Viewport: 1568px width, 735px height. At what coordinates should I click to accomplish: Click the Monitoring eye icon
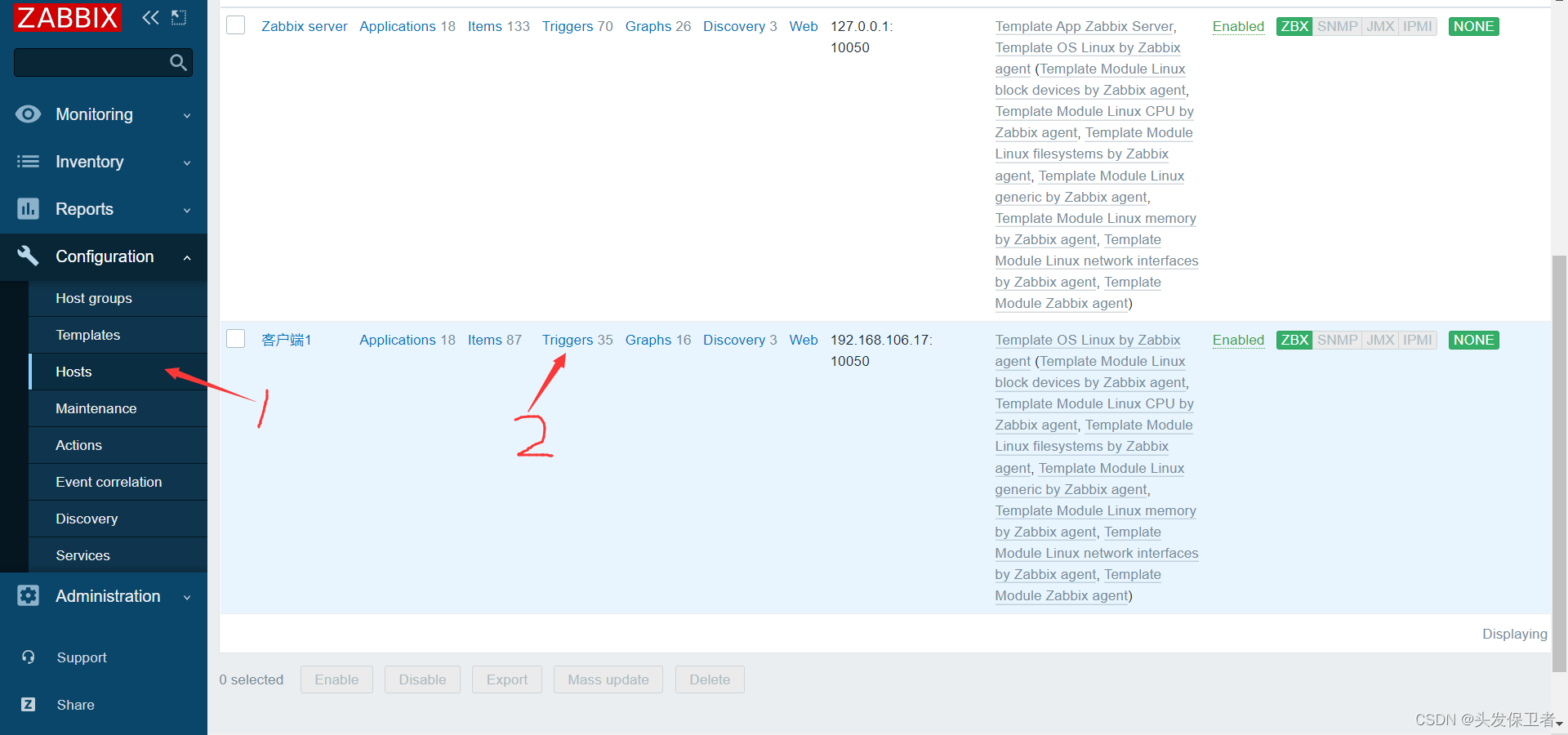click(29, 114)
